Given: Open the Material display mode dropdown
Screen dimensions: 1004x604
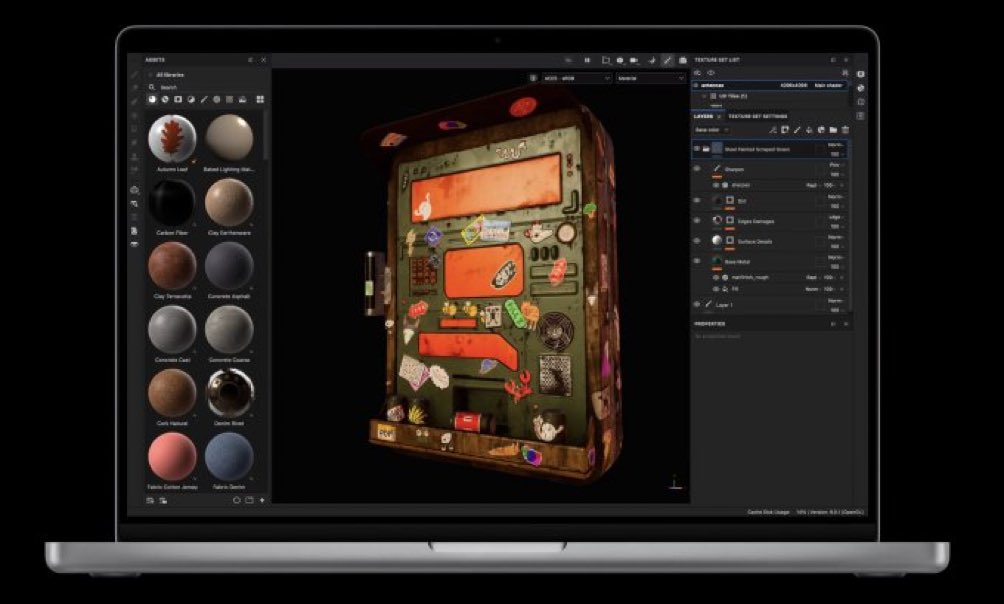Looking at the screenshot, I should click(650, 78).
